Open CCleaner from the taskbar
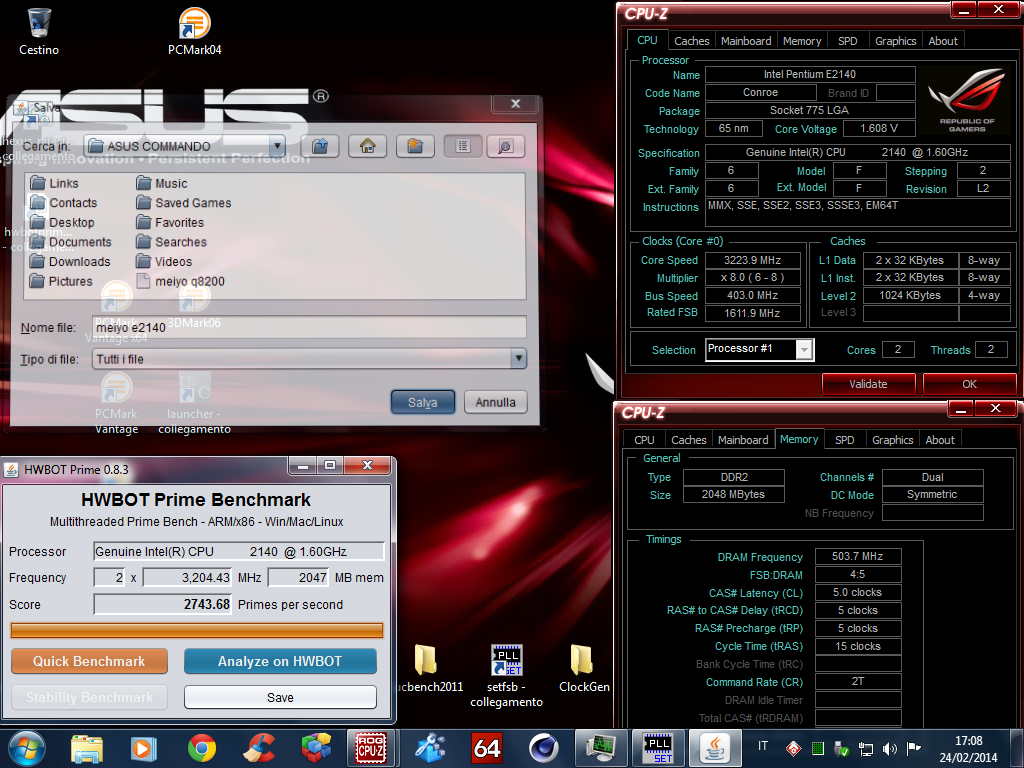Screen dimensions: 1024x768 pos(259,748)
